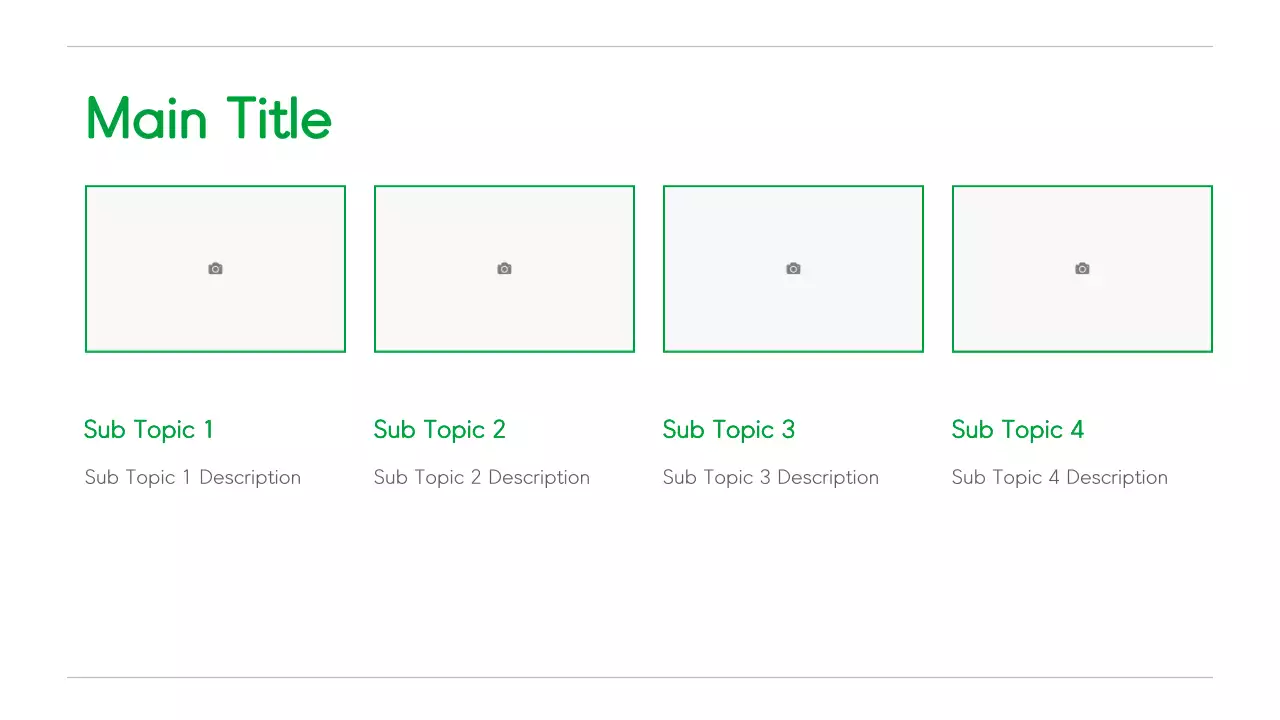Click the top horizontal divider line
Screen dimensions: 1280x720
pyautogui.click(x=640, y=46)
